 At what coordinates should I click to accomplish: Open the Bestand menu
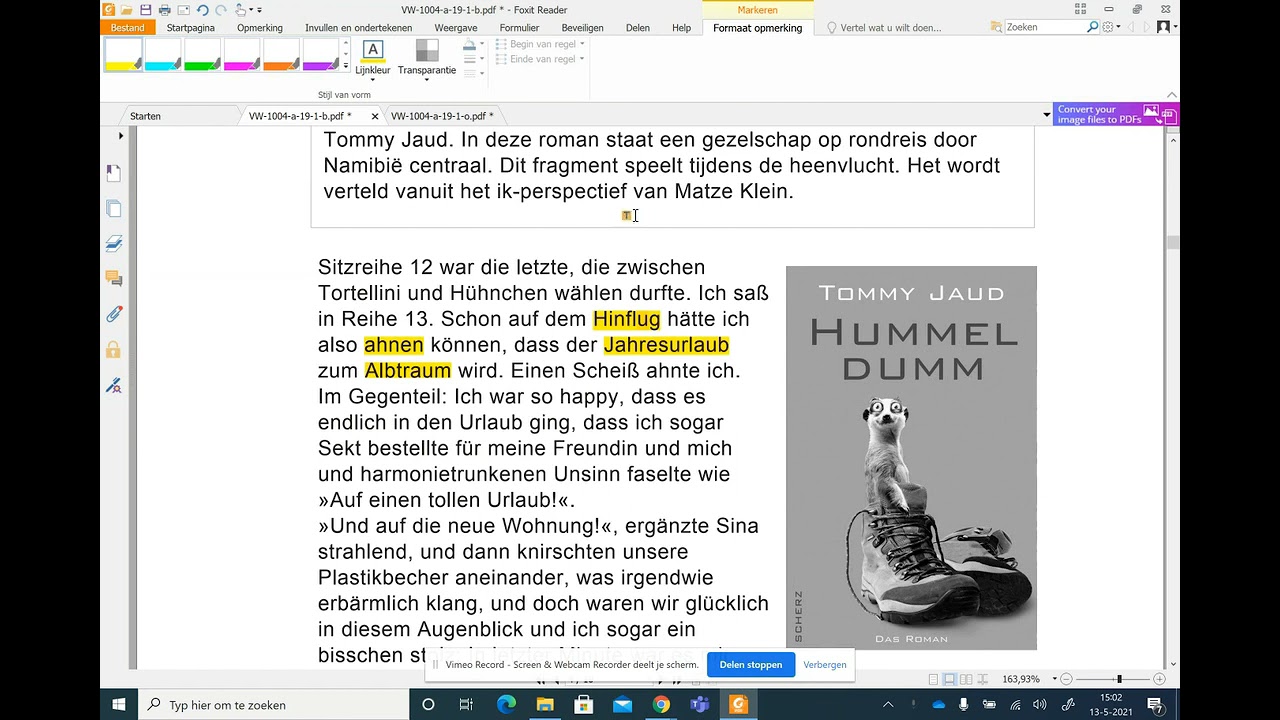pyautogui.click(x=128, y=28)
